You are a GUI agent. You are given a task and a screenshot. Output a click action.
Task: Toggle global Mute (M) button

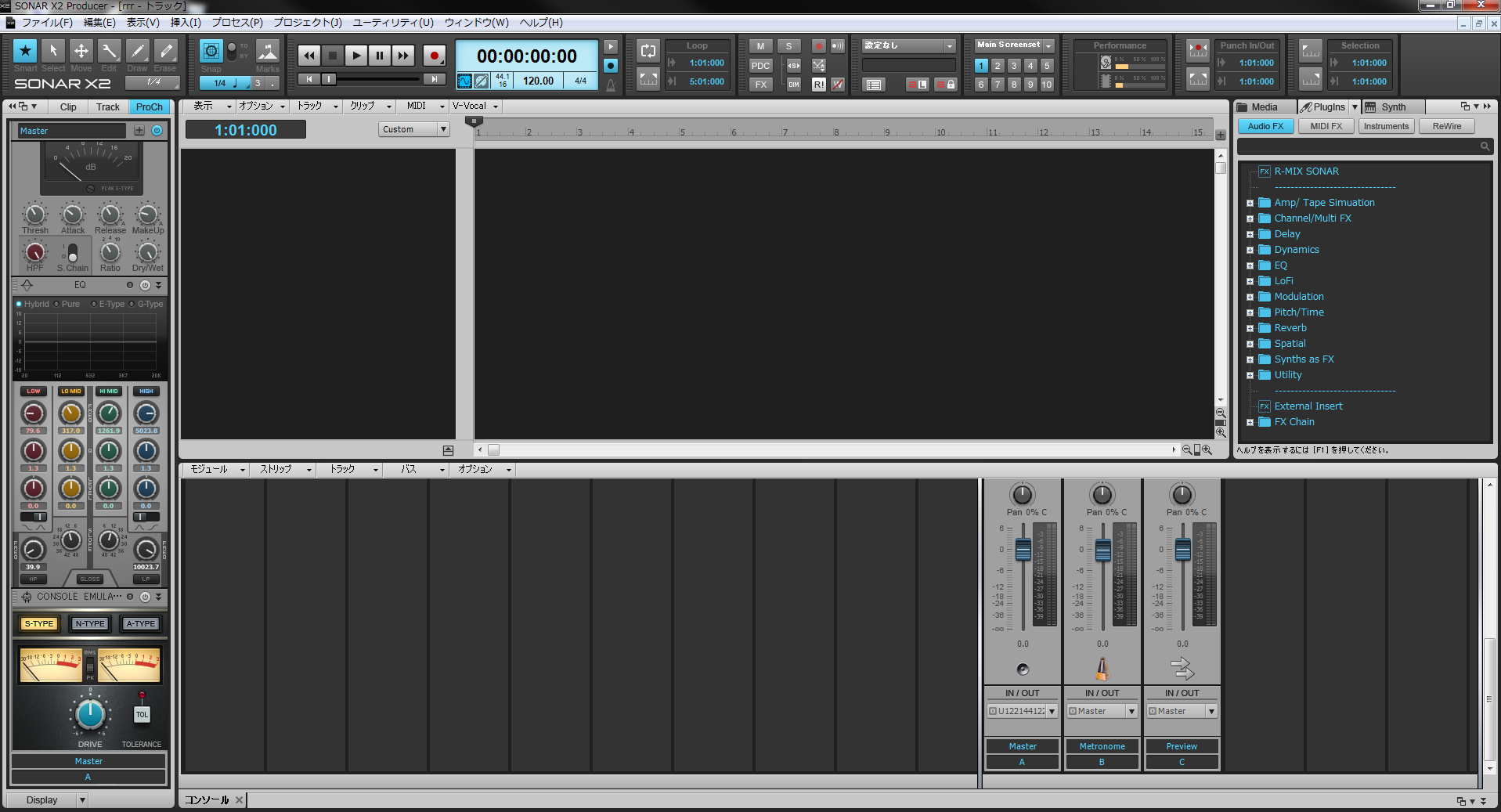tap(761, 46)
